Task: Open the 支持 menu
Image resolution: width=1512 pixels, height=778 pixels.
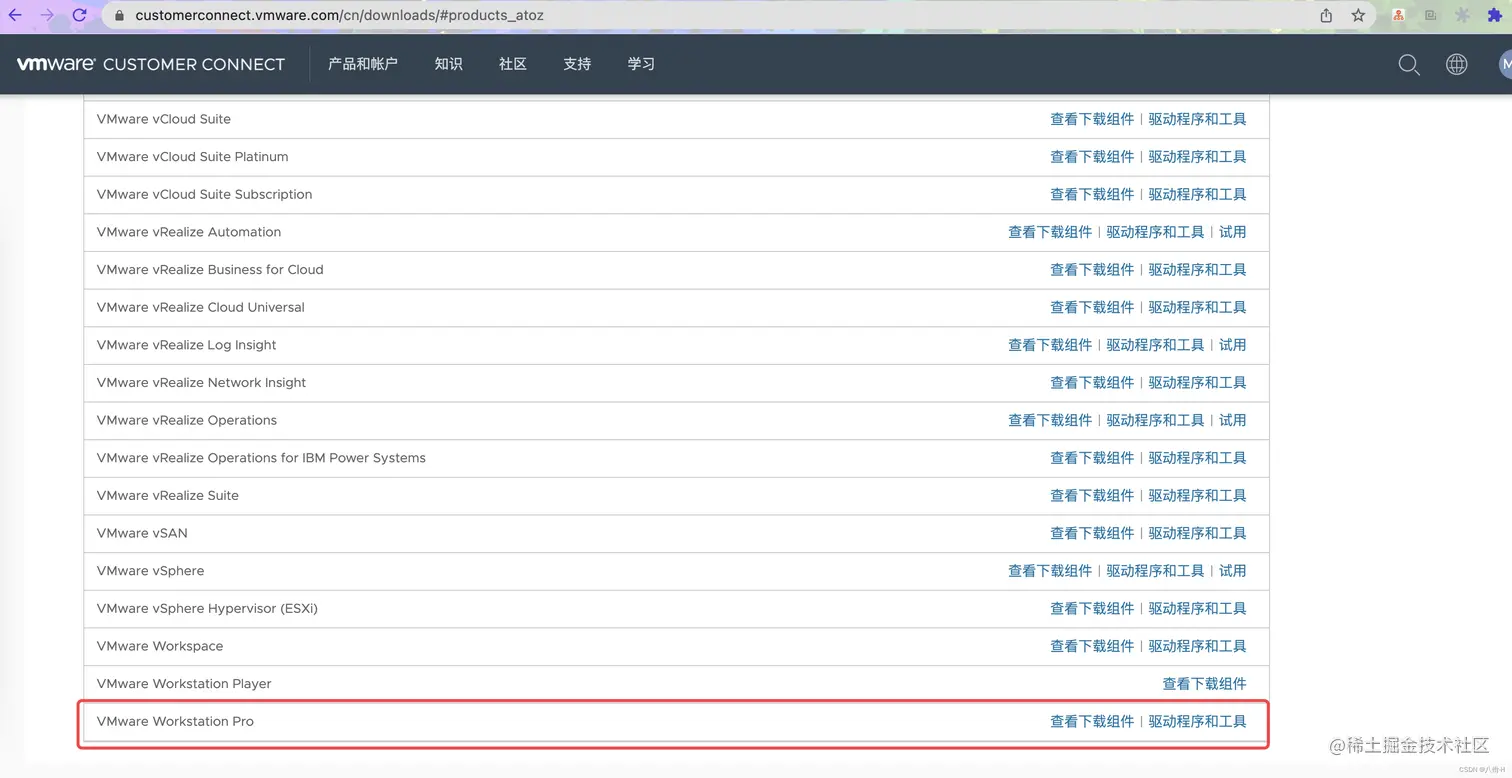Action: tap(577, 64)
